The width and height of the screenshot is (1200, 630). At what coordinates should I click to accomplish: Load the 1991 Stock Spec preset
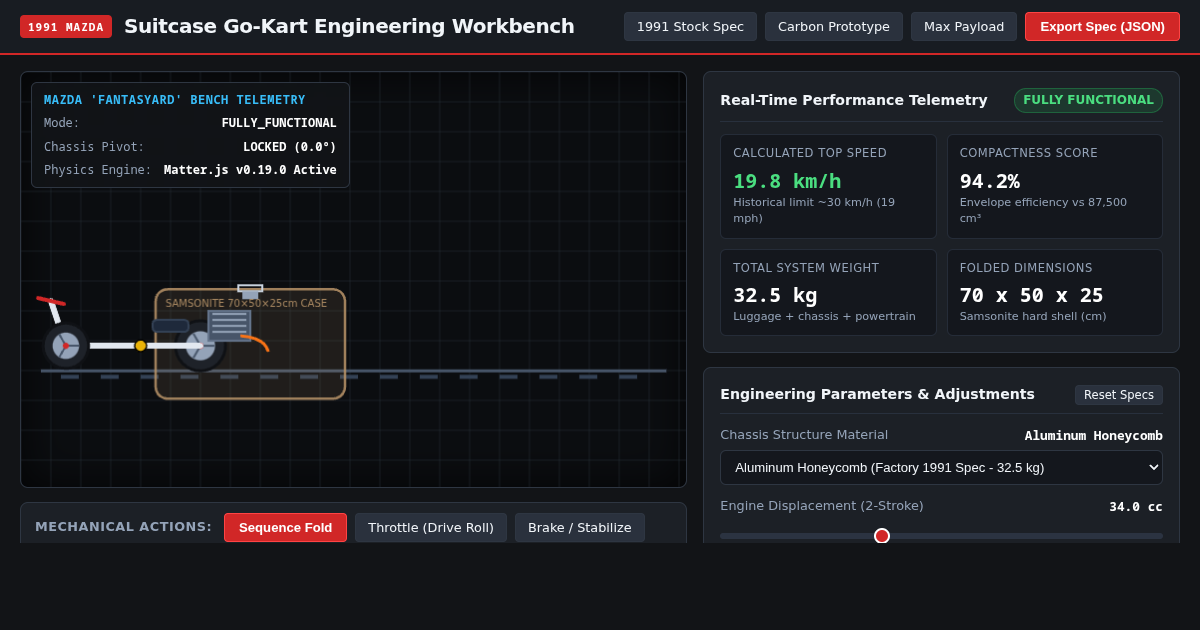pyautogui.click(x=690, y=27)
